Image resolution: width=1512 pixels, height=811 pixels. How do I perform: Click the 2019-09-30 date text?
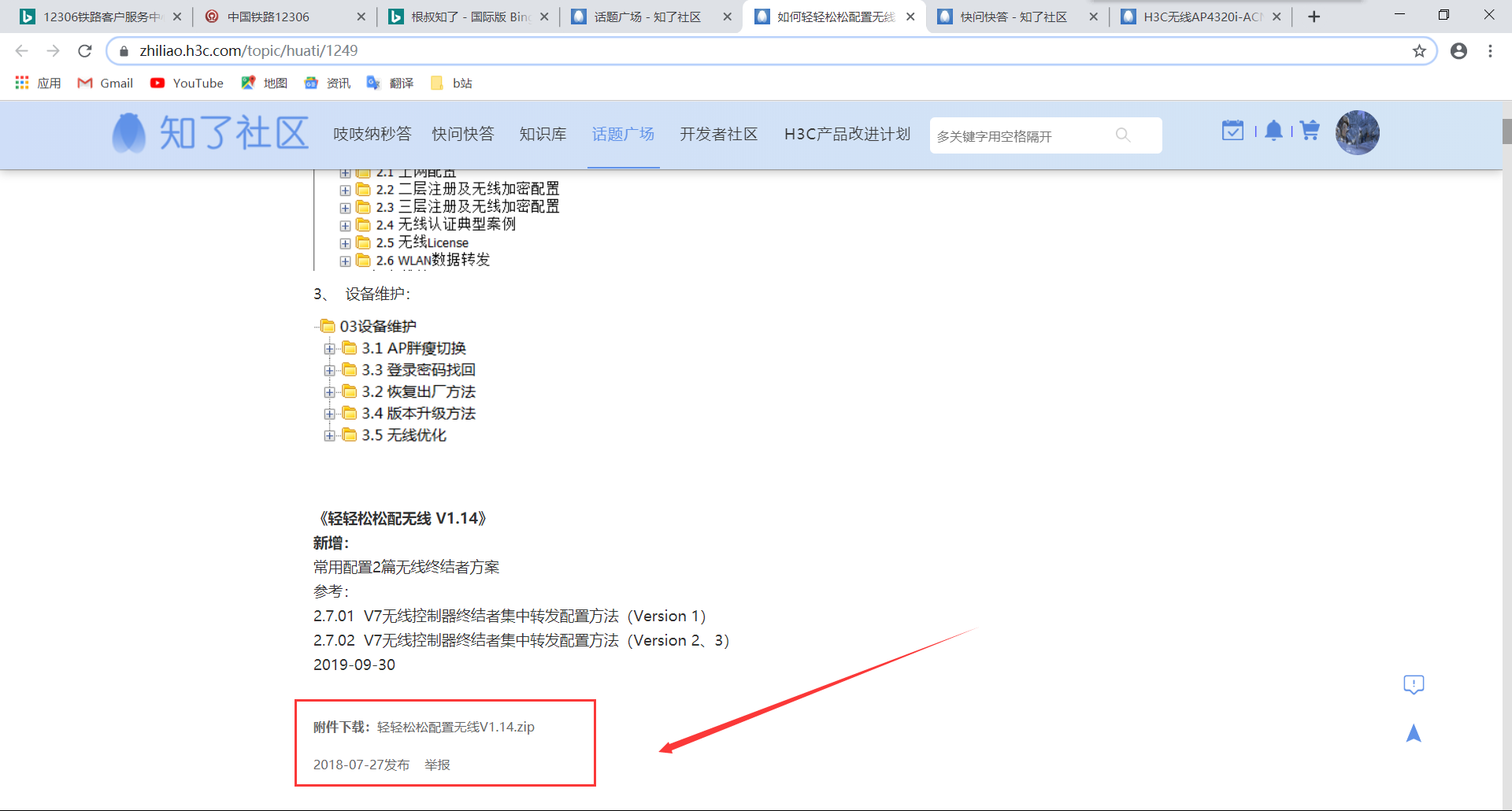point(354,665)
